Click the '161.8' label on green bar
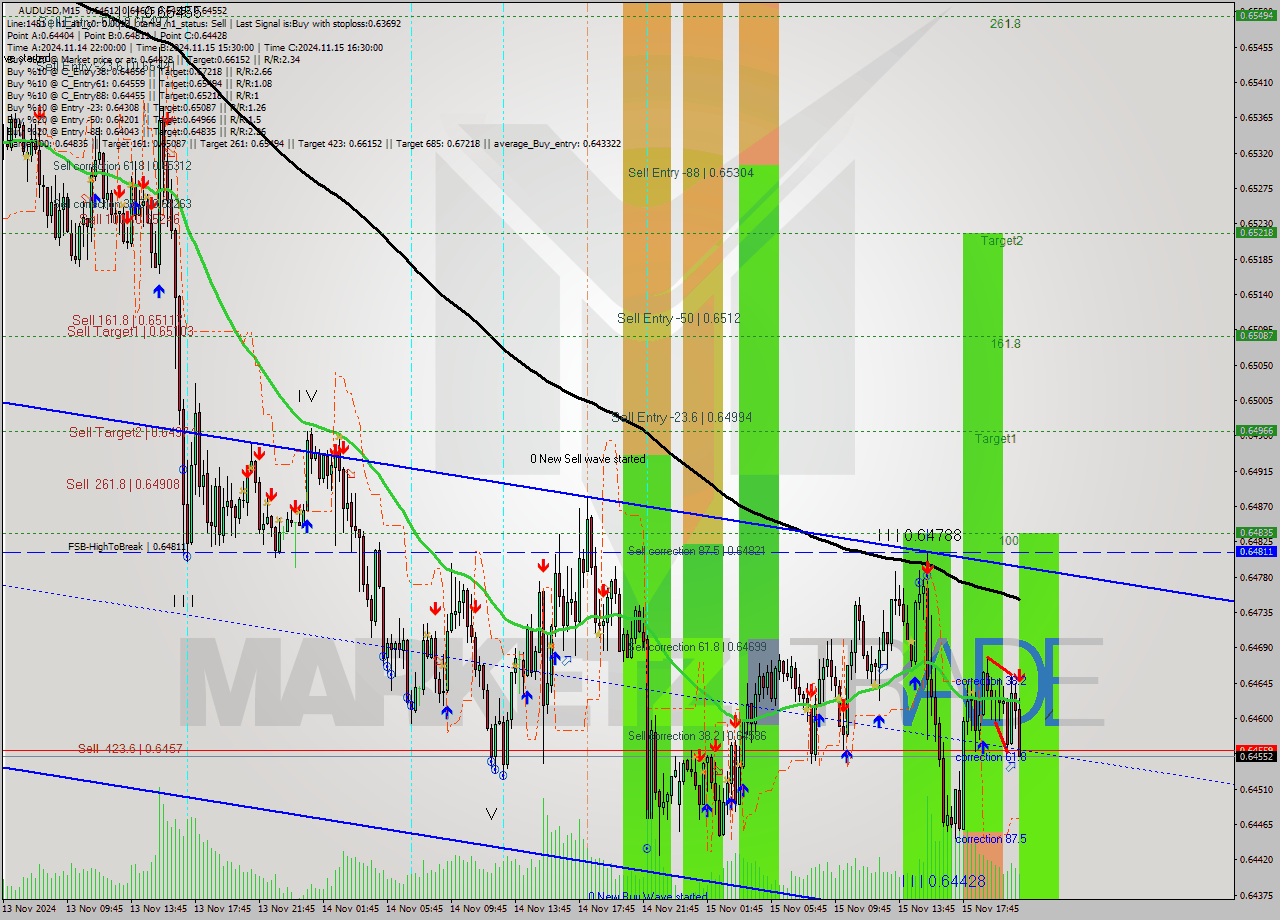The image size is (1280, 920). [1006, 343]
